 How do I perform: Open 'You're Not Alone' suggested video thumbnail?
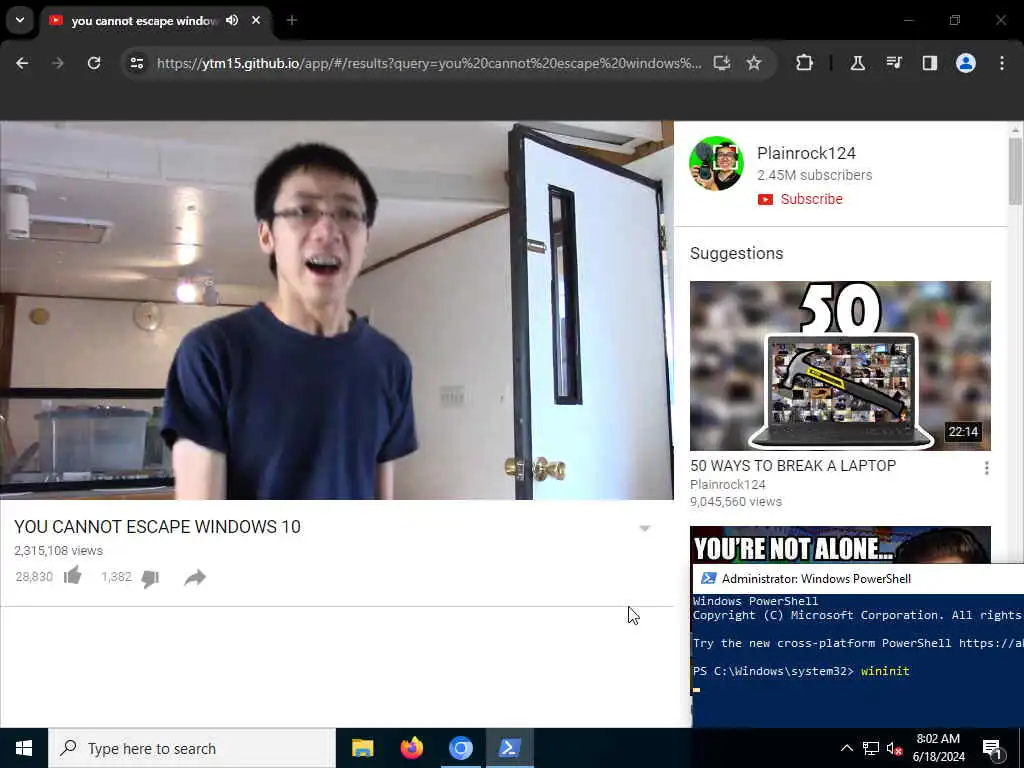click(840, 545)
